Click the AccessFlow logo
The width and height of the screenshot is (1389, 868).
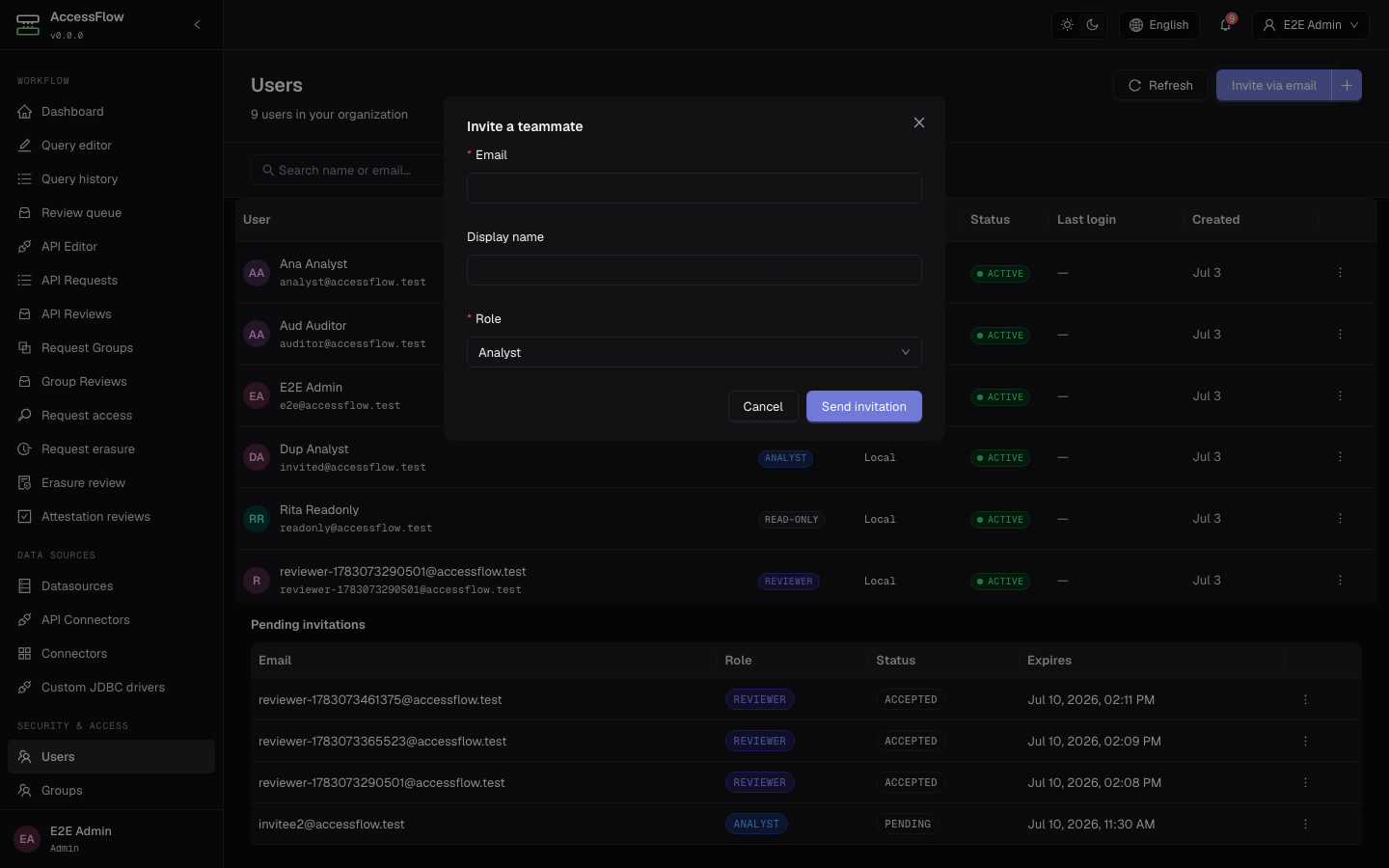pos(28,25)
